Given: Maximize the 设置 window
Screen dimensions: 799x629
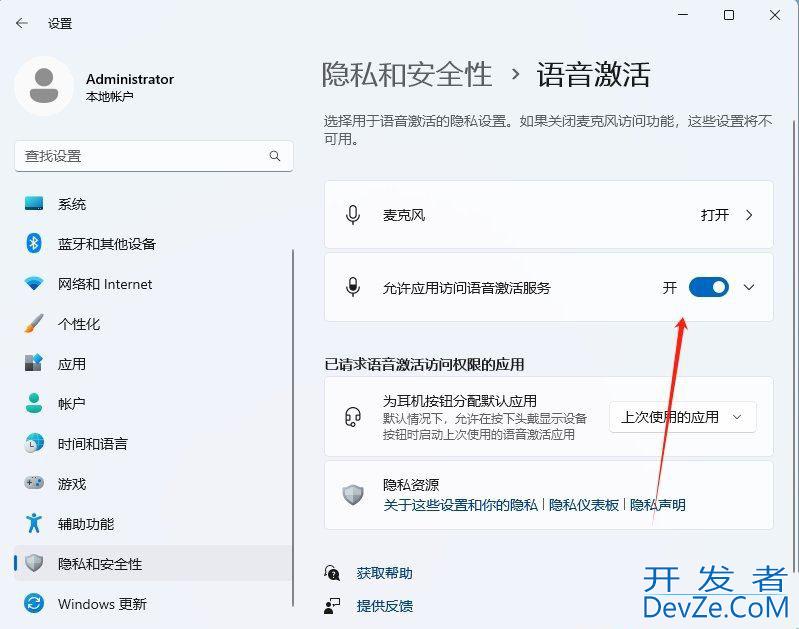Looking at the screenshot, I should [x=729, y=15].
